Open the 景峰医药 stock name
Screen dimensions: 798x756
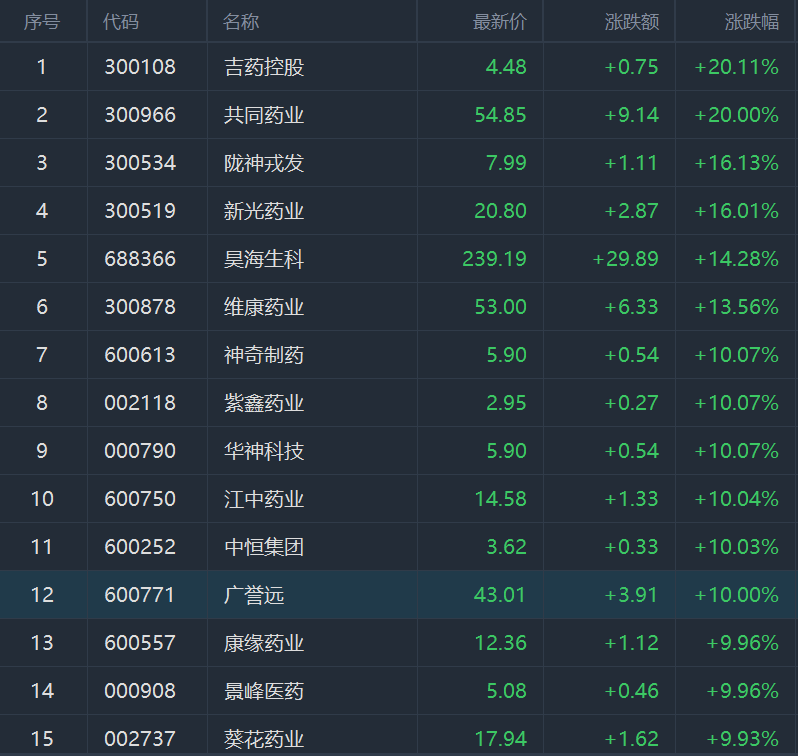pos(264,691)
